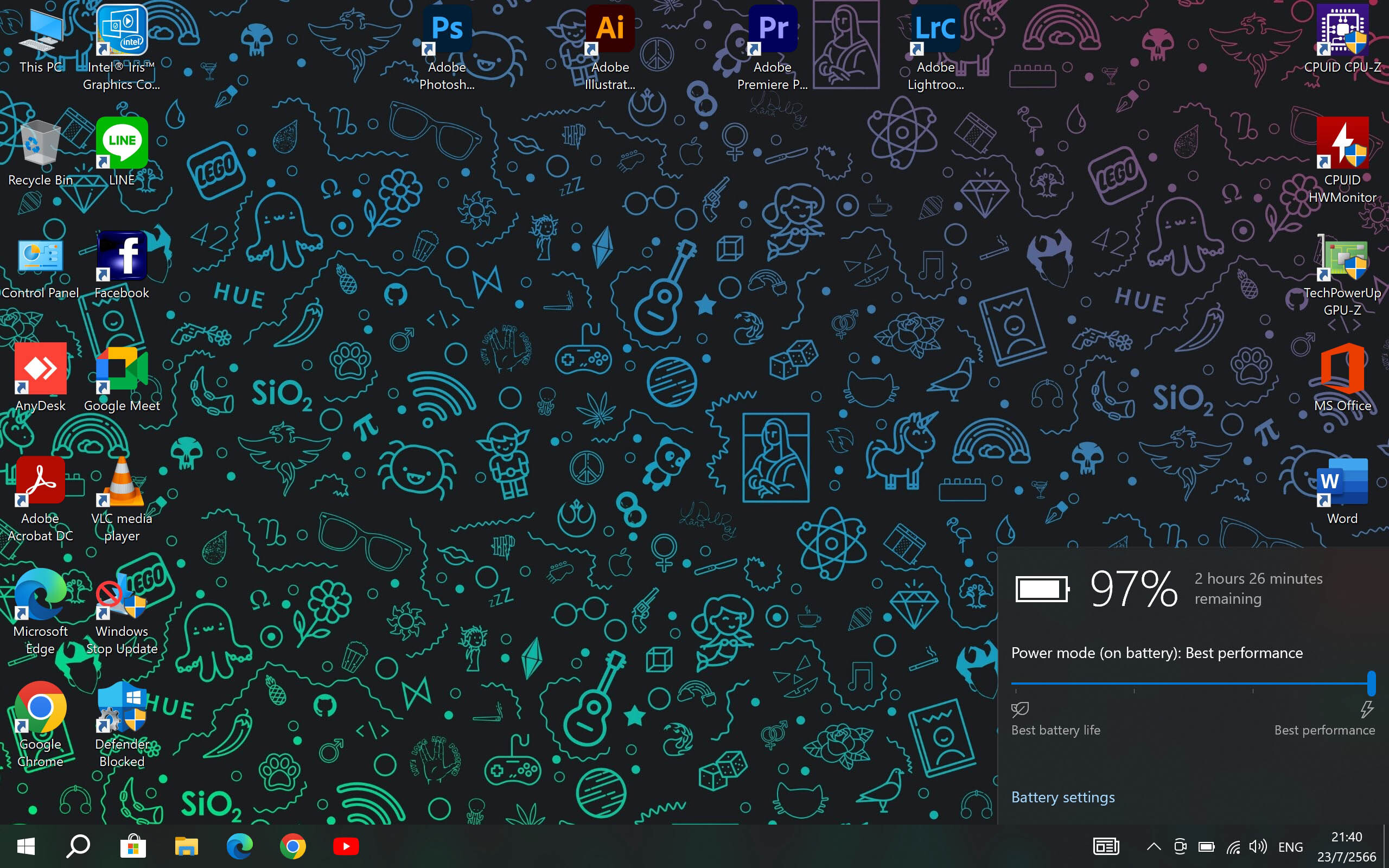Open Battery settings link
Screen dimensions: 1389x868
(1063, 797)
